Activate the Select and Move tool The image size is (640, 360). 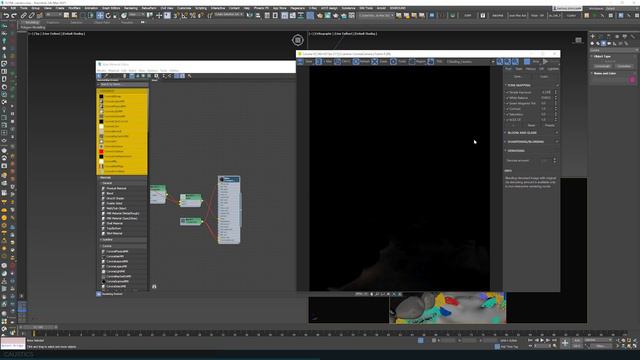click(100, 16)
